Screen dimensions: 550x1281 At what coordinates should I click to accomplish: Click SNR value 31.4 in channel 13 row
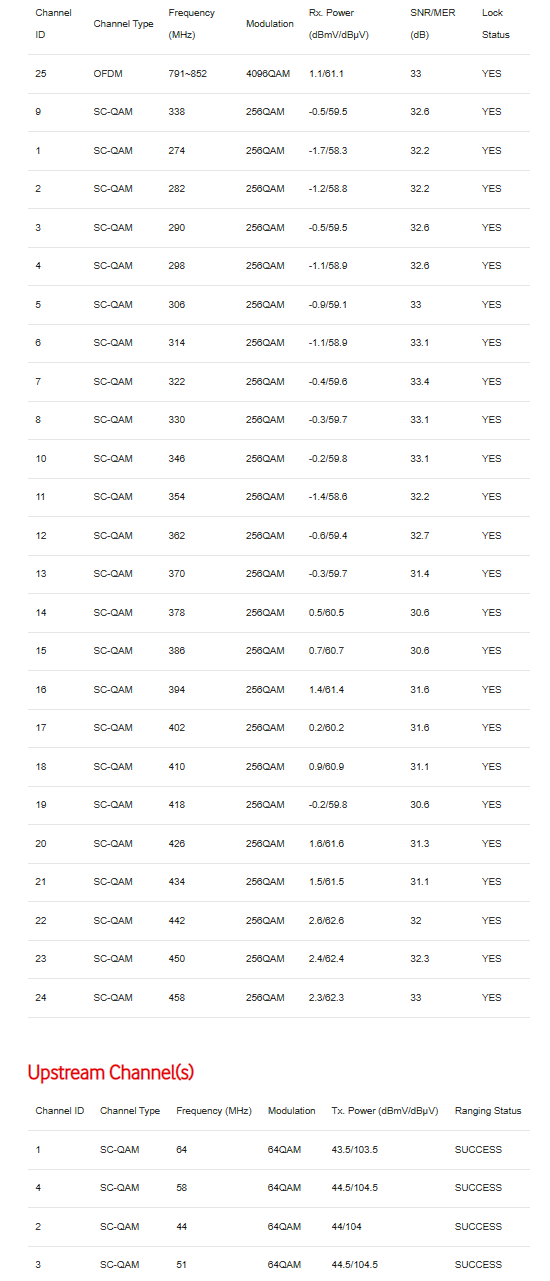pos(420,574)
